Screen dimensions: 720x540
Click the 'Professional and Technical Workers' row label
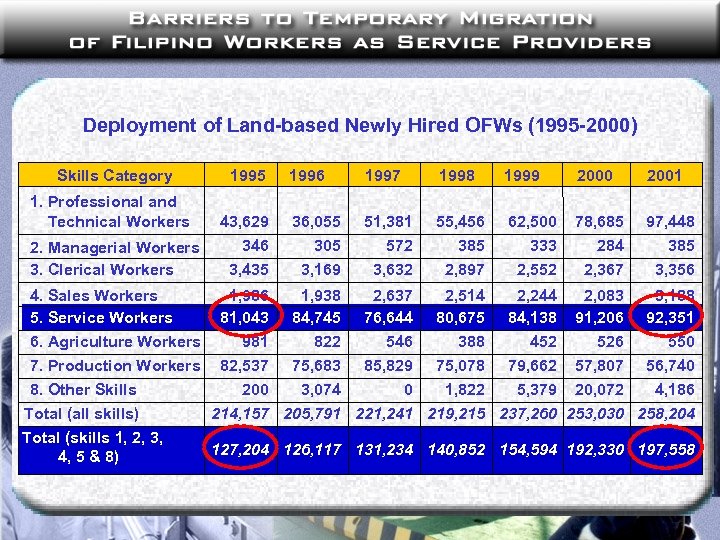coord(110,212)
